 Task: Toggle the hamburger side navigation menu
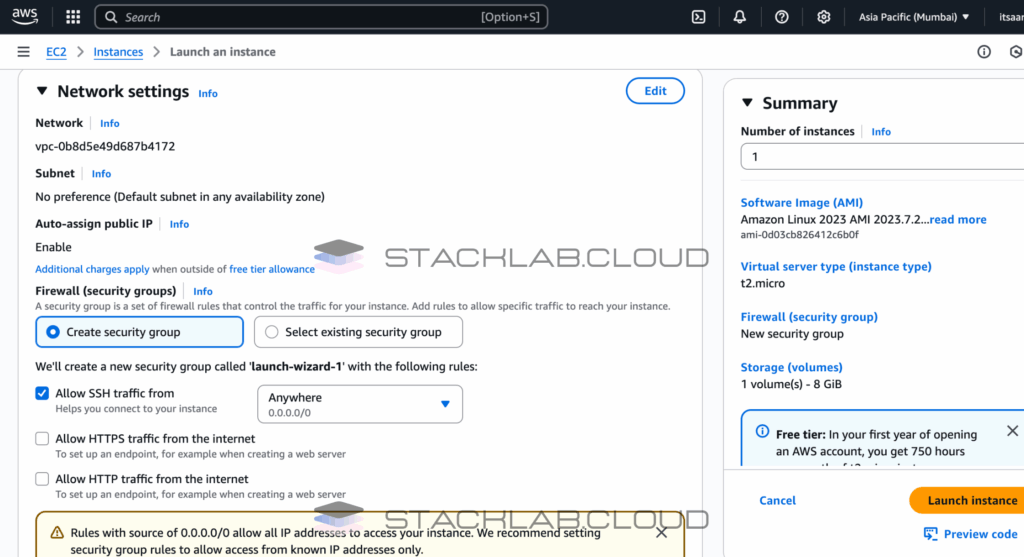tap(23, 52)
